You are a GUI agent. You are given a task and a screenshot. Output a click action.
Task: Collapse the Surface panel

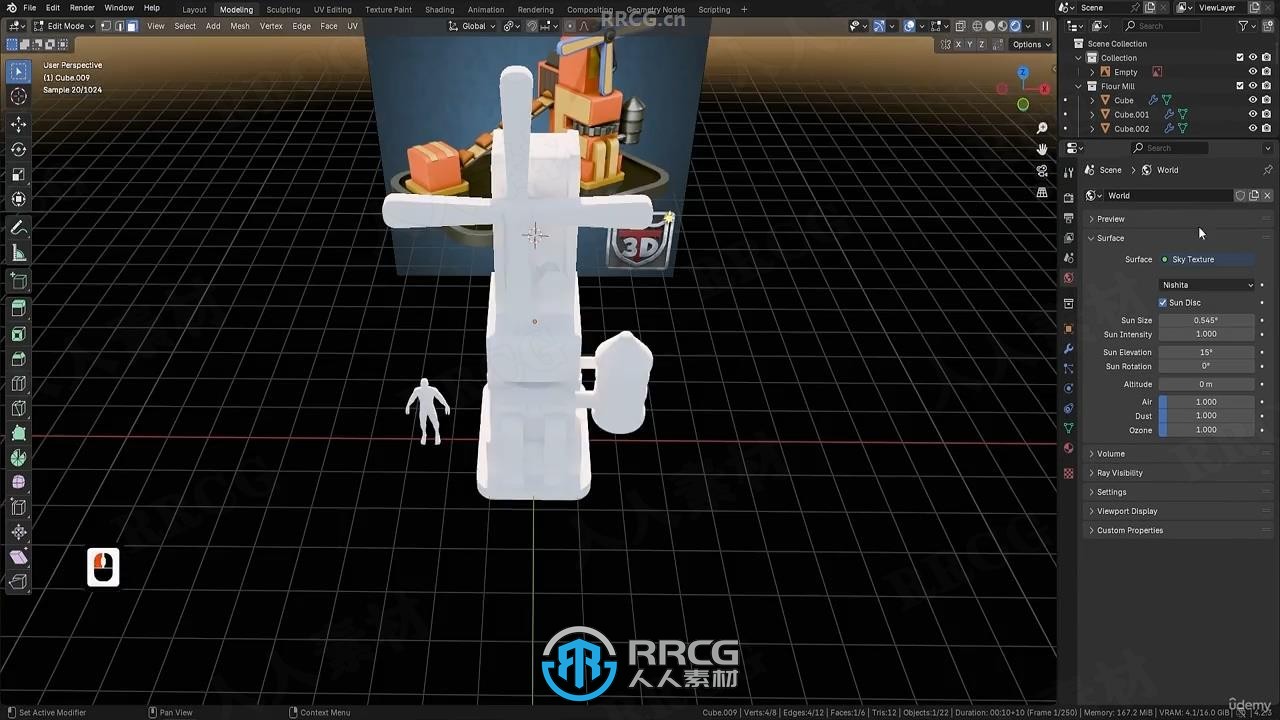(1110, 238)
